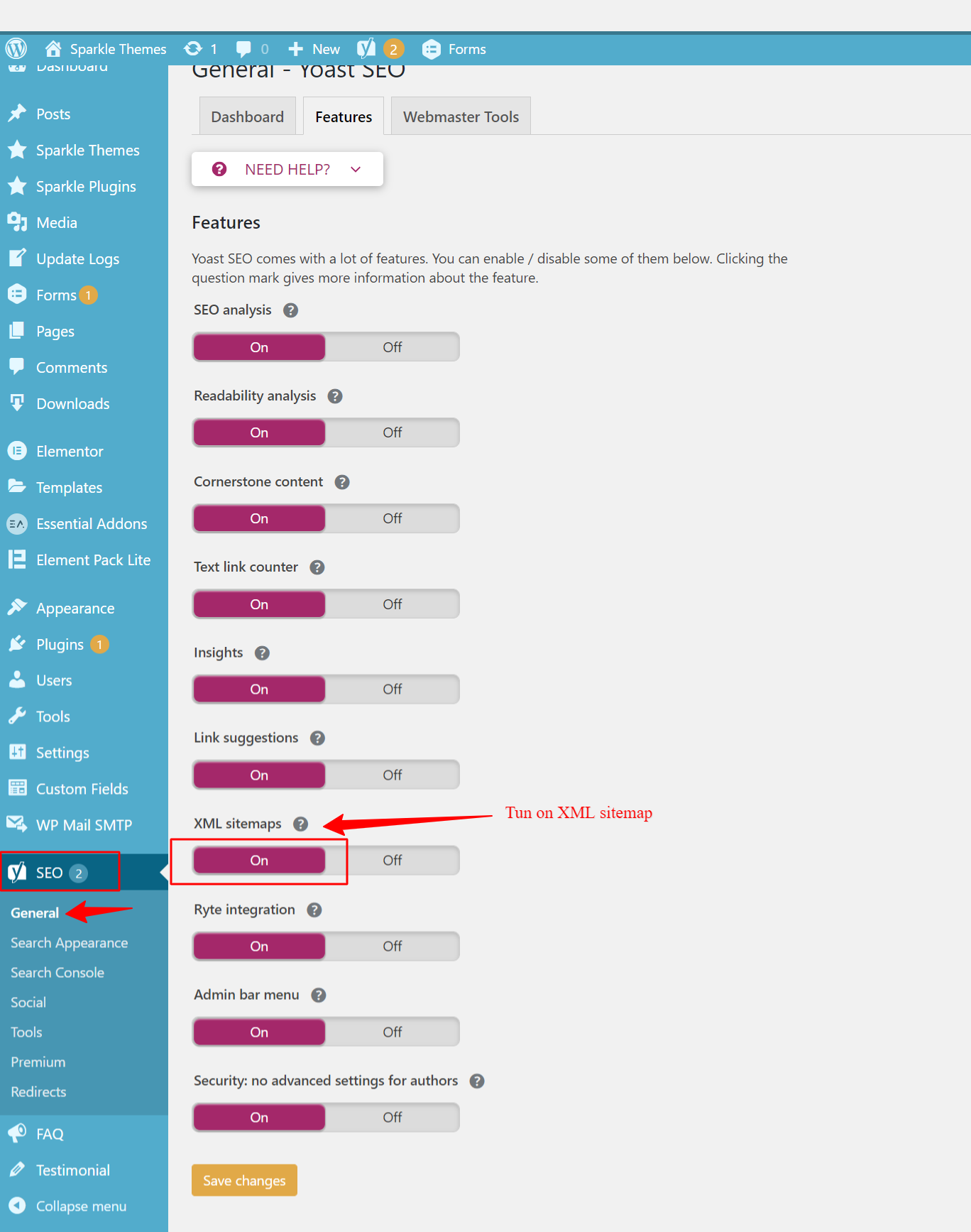The height and width of the screenshot is (1232, 971).
Task: Turn Admin bar menu Off
Action: (x=392, y=1032)
